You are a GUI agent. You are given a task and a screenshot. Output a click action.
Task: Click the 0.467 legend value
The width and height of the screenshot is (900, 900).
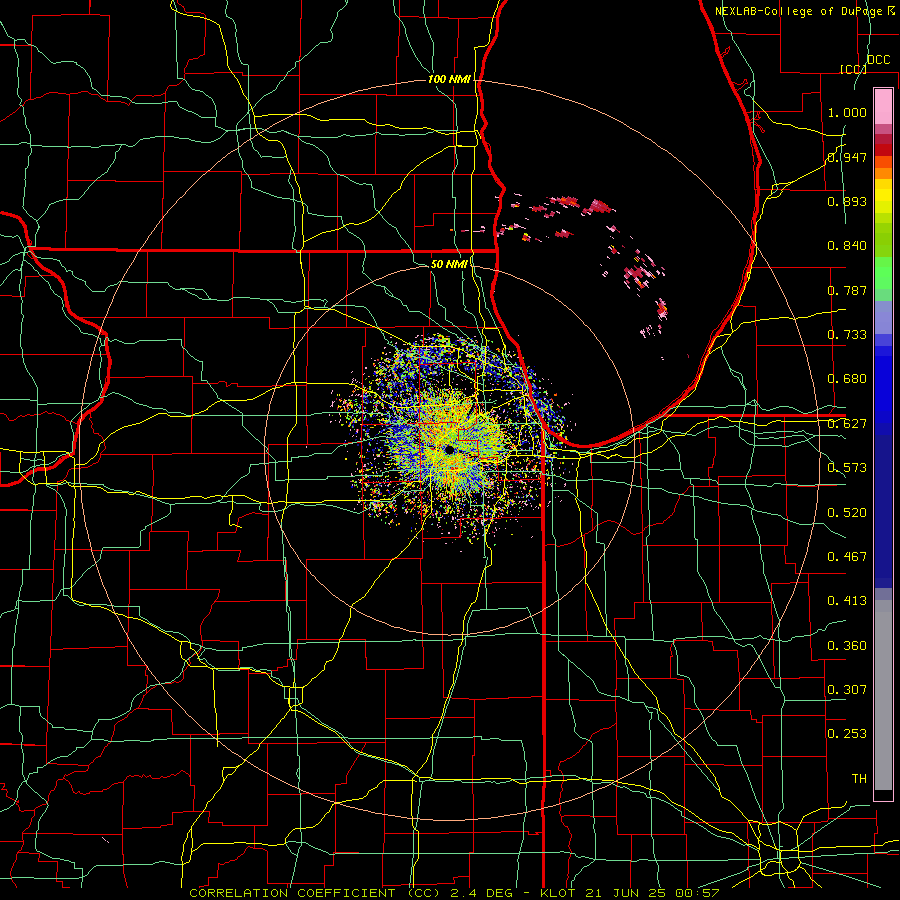[847, 557]
